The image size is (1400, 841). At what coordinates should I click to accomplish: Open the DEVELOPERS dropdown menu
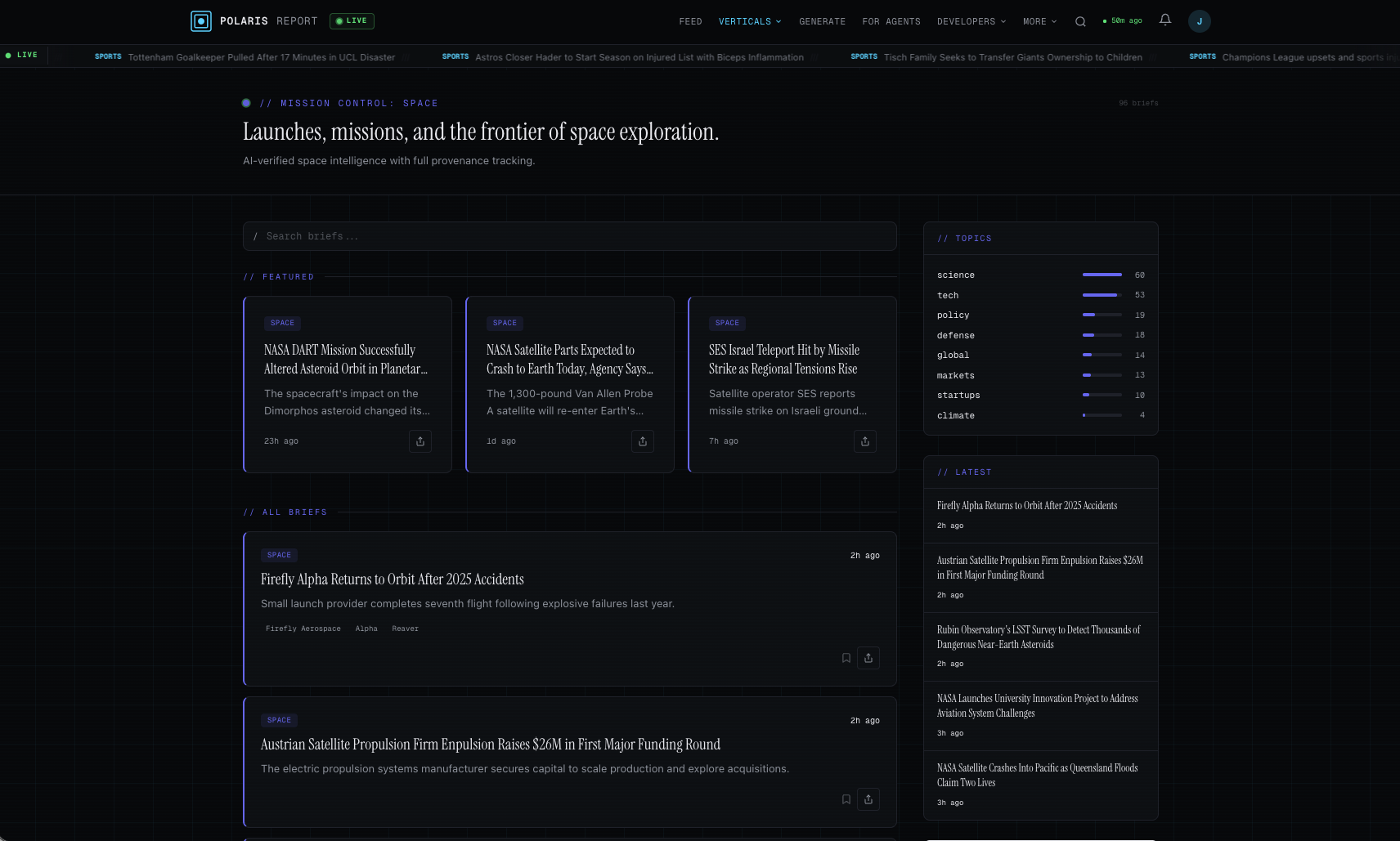970,21
